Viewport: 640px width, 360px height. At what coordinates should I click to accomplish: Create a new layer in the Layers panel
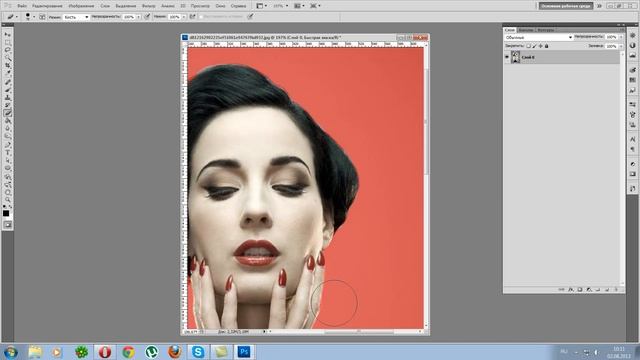pyautogui.click(x=607, y=289)
